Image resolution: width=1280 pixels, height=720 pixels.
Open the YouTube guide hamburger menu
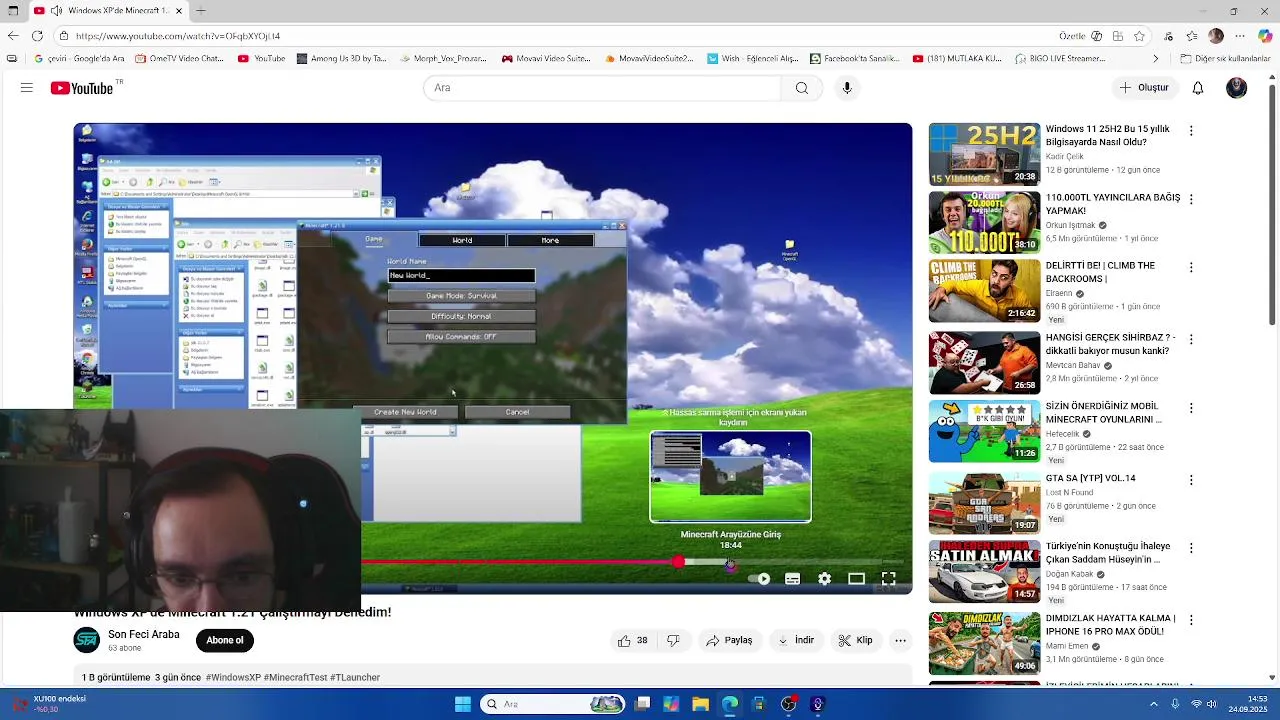point(27,88)
